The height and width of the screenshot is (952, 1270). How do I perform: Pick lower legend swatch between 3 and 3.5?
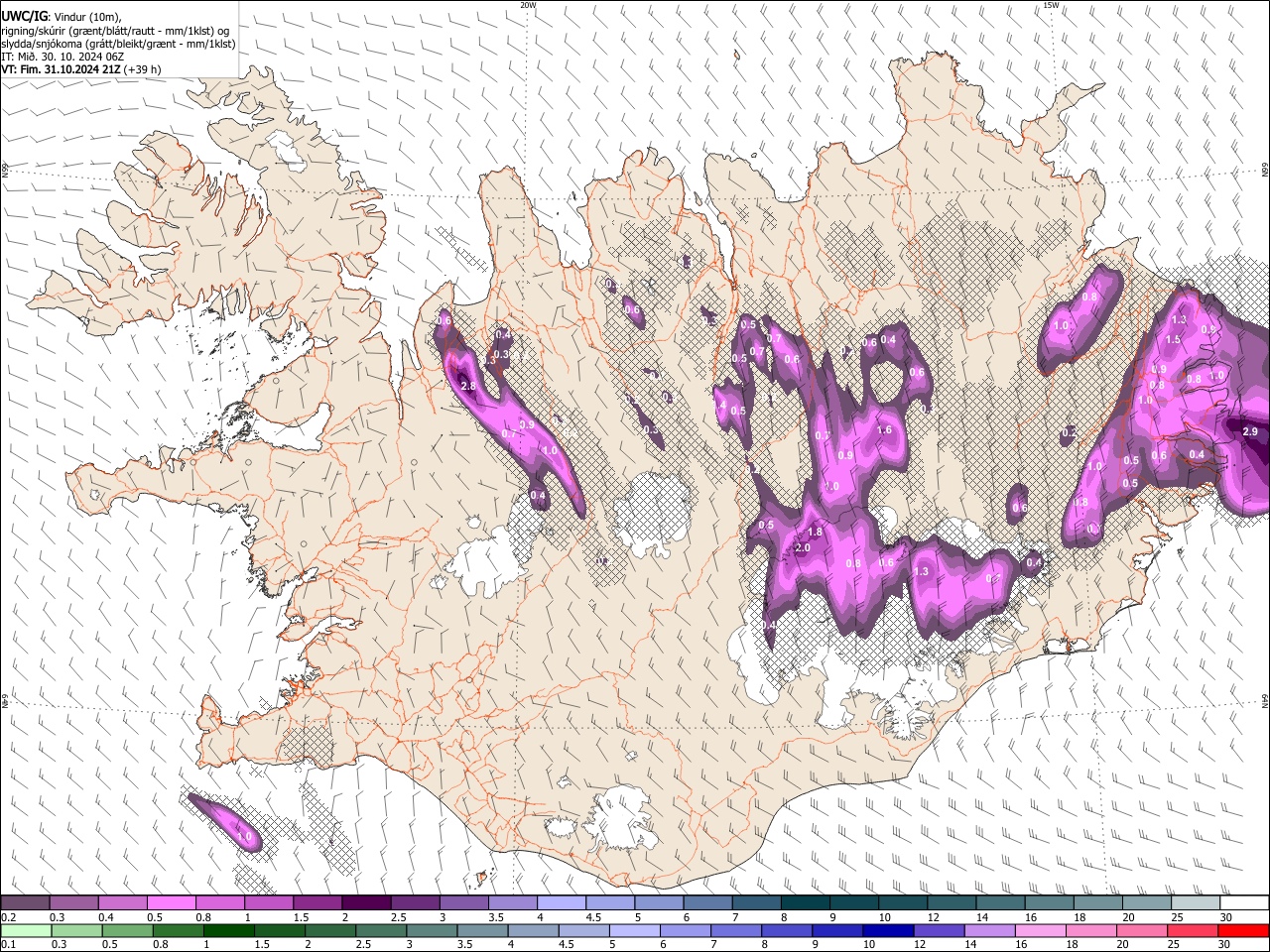(x=432, y=930)
